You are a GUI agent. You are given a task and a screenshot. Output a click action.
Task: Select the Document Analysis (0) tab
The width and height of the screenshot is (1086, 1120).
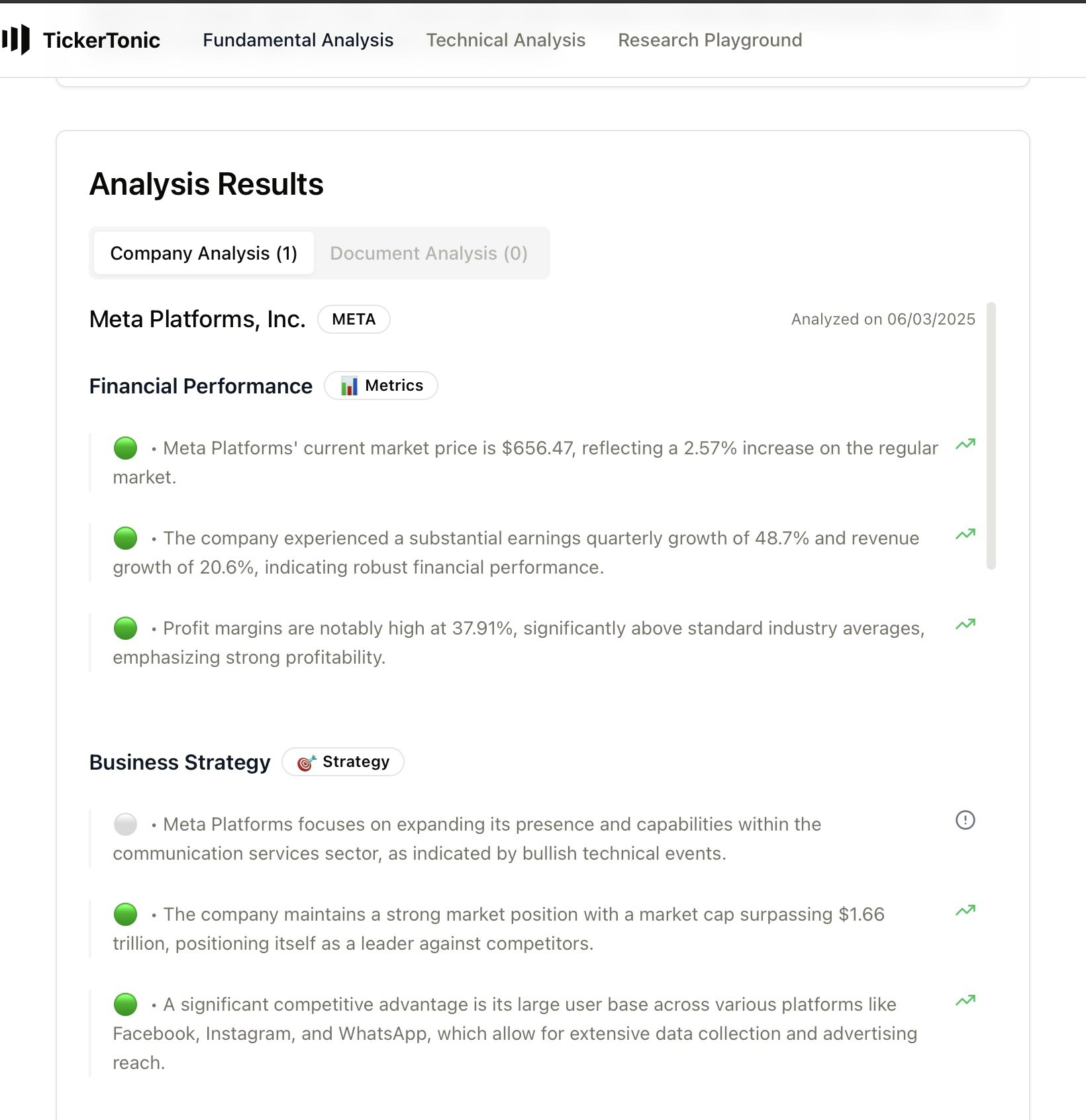429,253
